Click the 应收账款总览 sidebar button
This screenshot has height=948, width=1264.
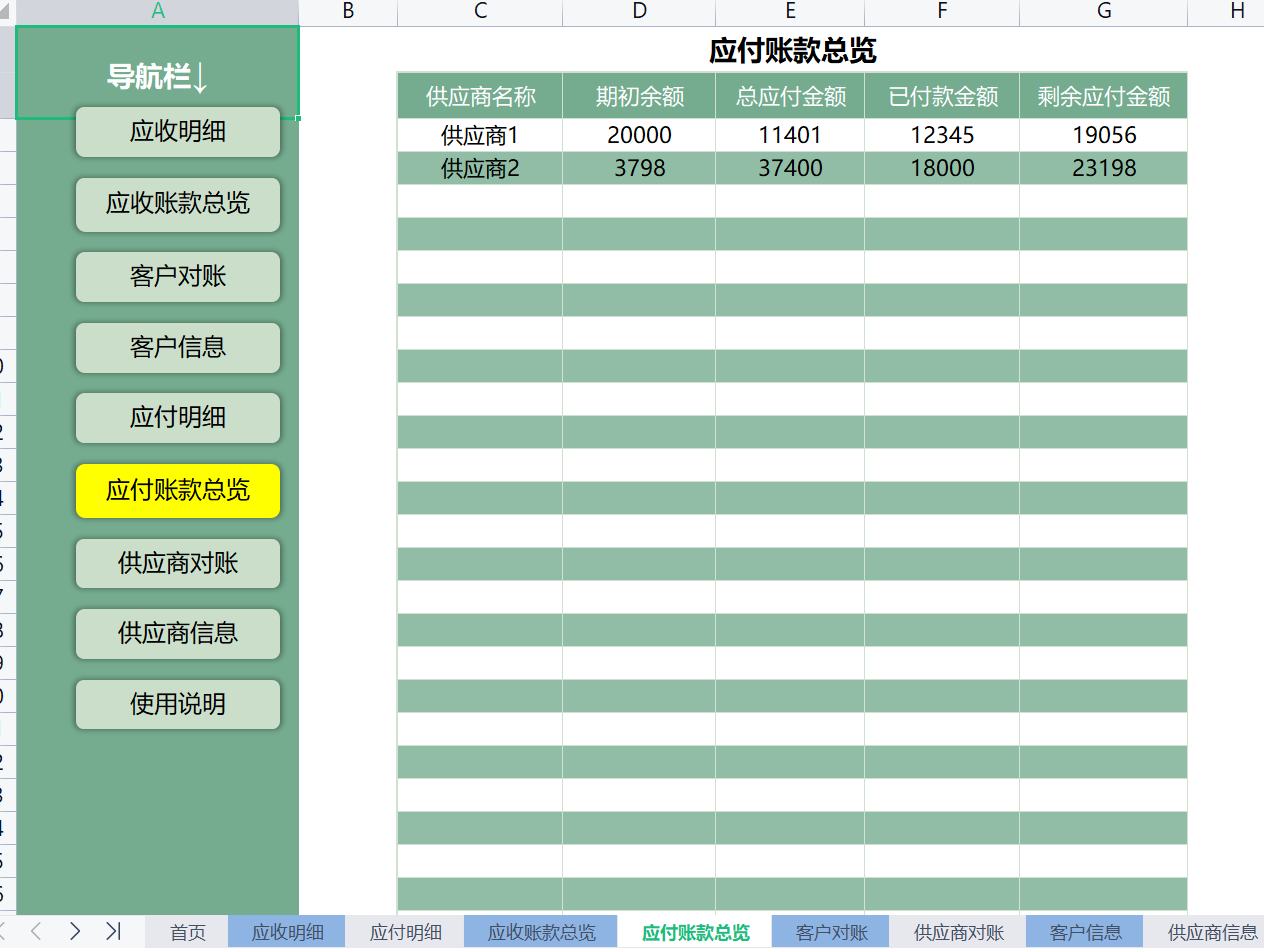(177, 205)
